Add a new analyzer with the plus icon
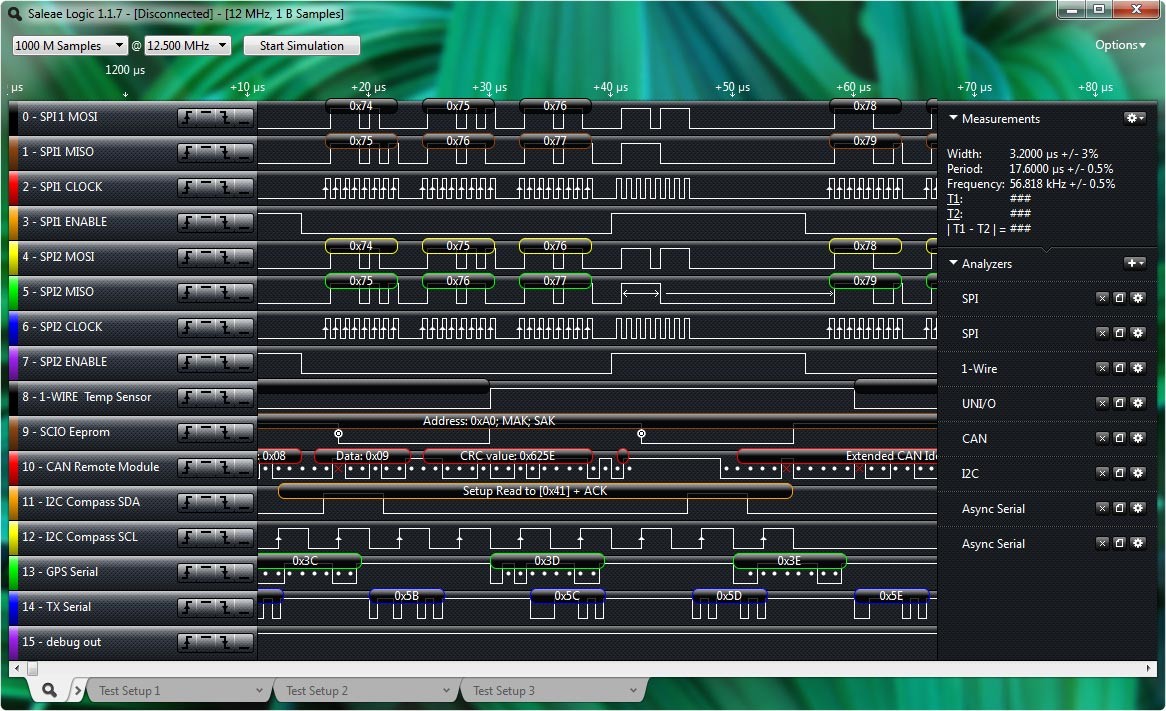The height and width of the screenshot is (711, 1166). click(1134, 263)
